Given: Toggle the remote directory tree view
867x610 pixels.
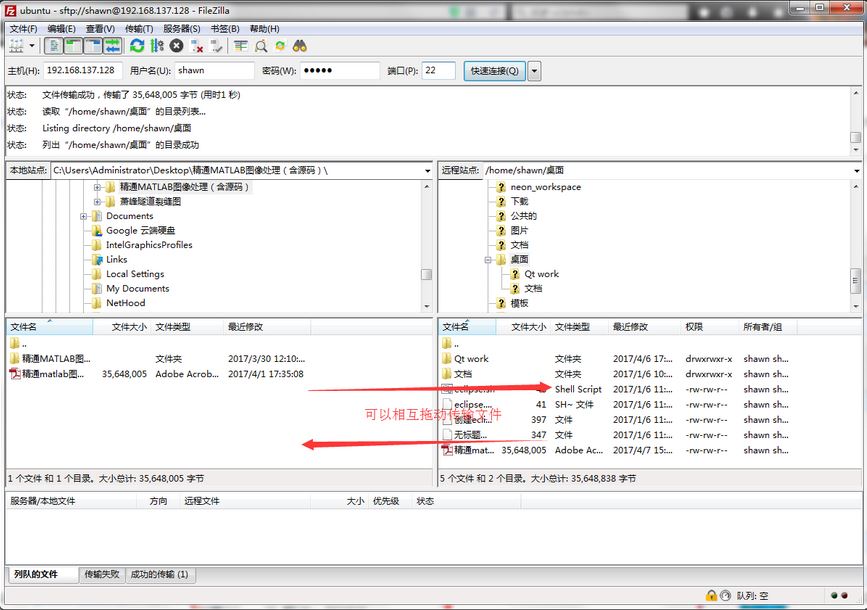Looking at the screenshot, I should 93,46.
